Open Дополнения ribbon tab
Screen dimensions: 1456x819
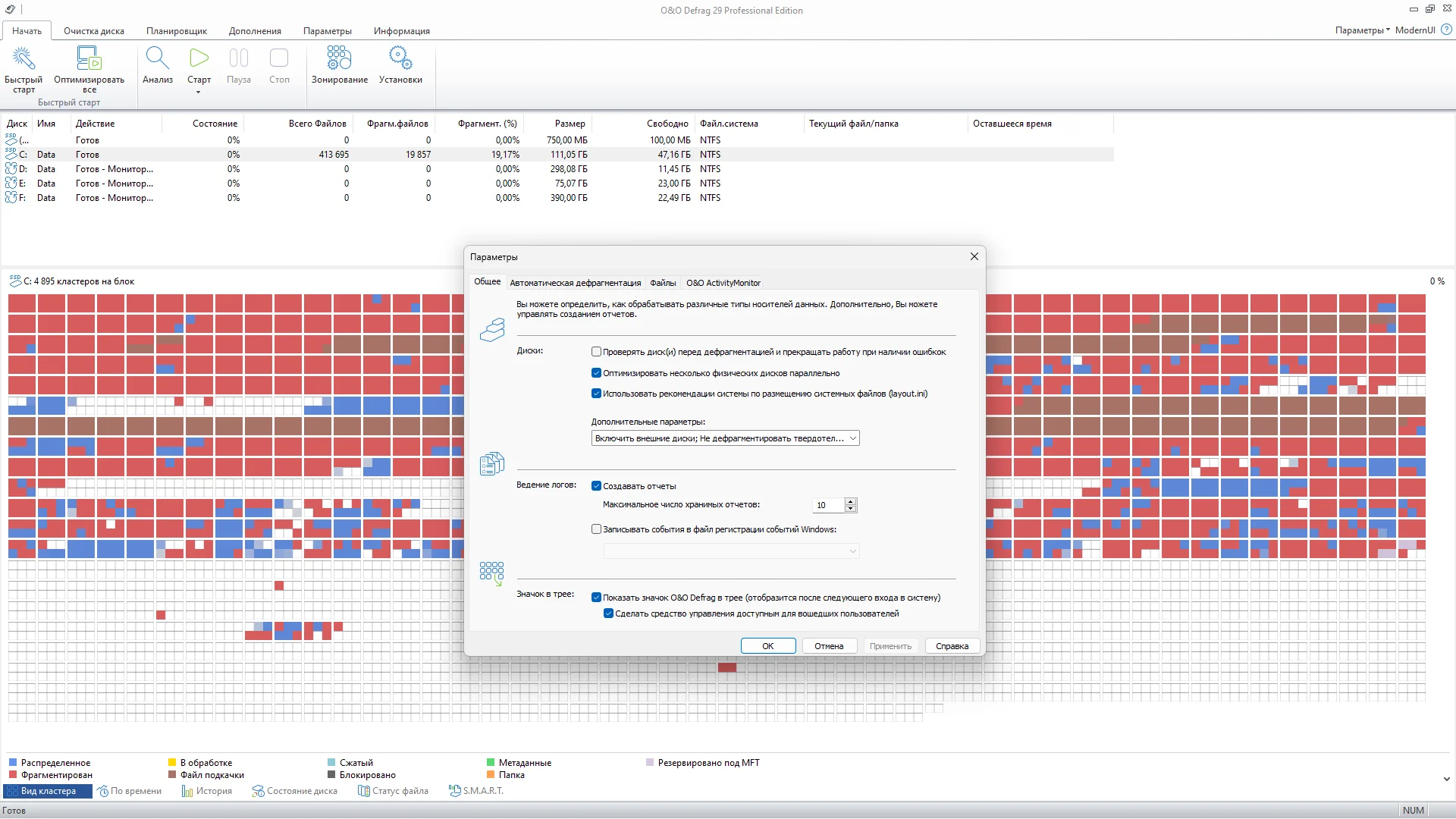[x=255, y=31]
